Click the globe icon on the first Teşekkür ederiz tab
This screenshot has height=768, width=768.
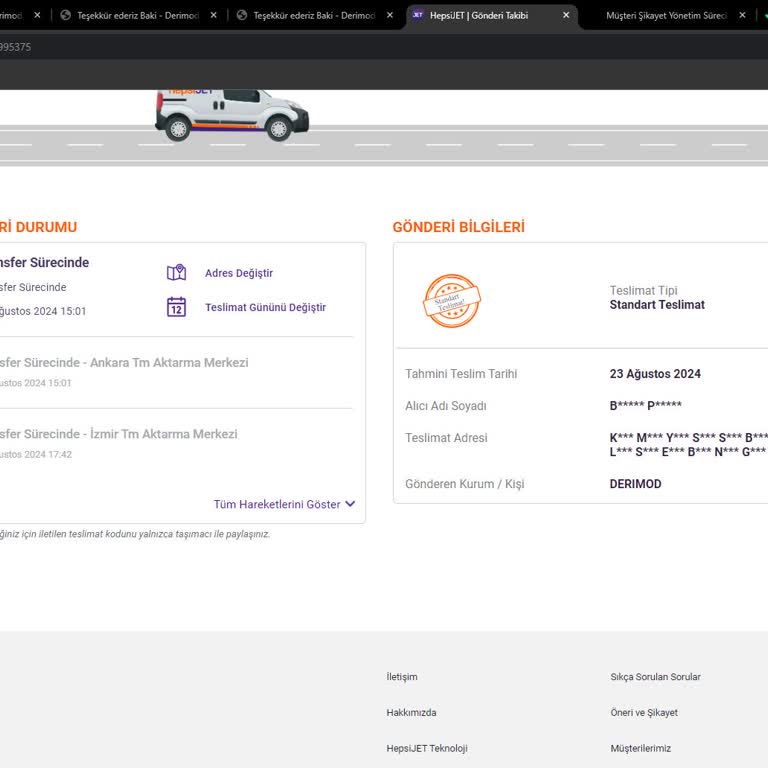65,15
